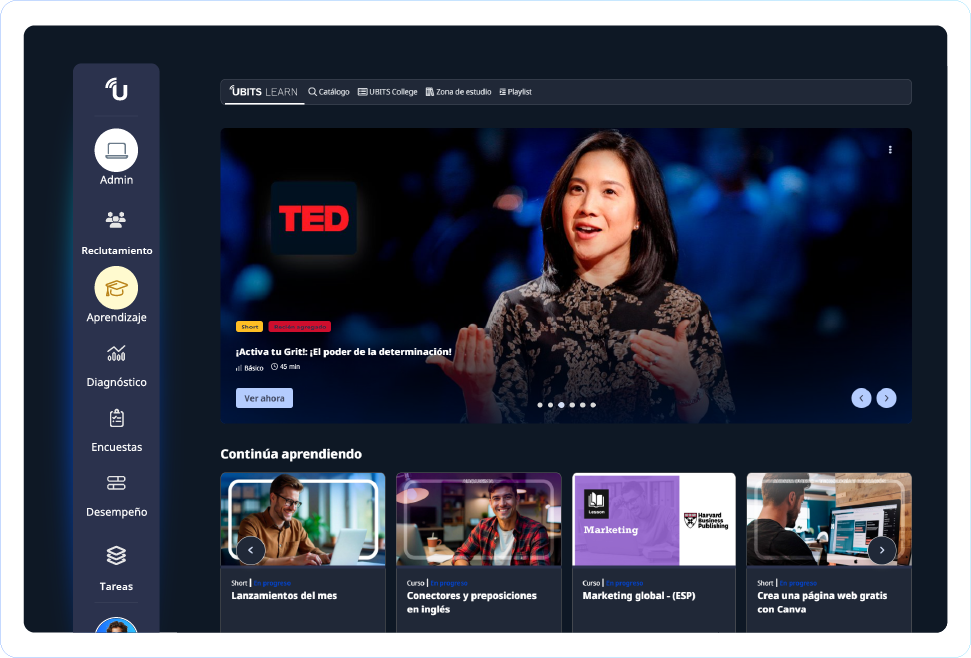Click the user avatar in sidebar

pyautogui.click(x=116, y=625)
